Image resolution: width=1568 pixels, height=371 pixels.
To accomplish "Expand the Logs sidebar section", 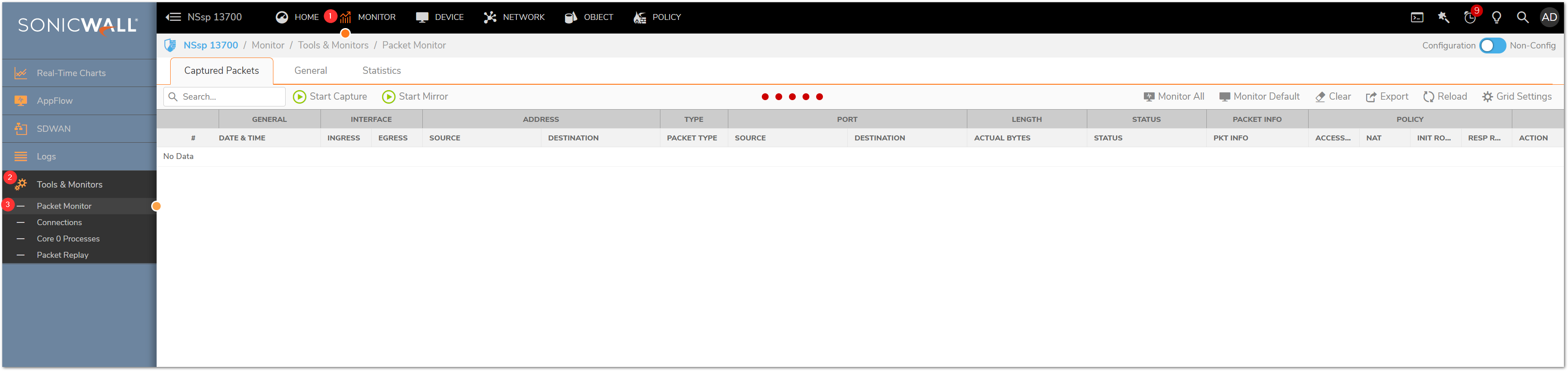I will 46,157.
